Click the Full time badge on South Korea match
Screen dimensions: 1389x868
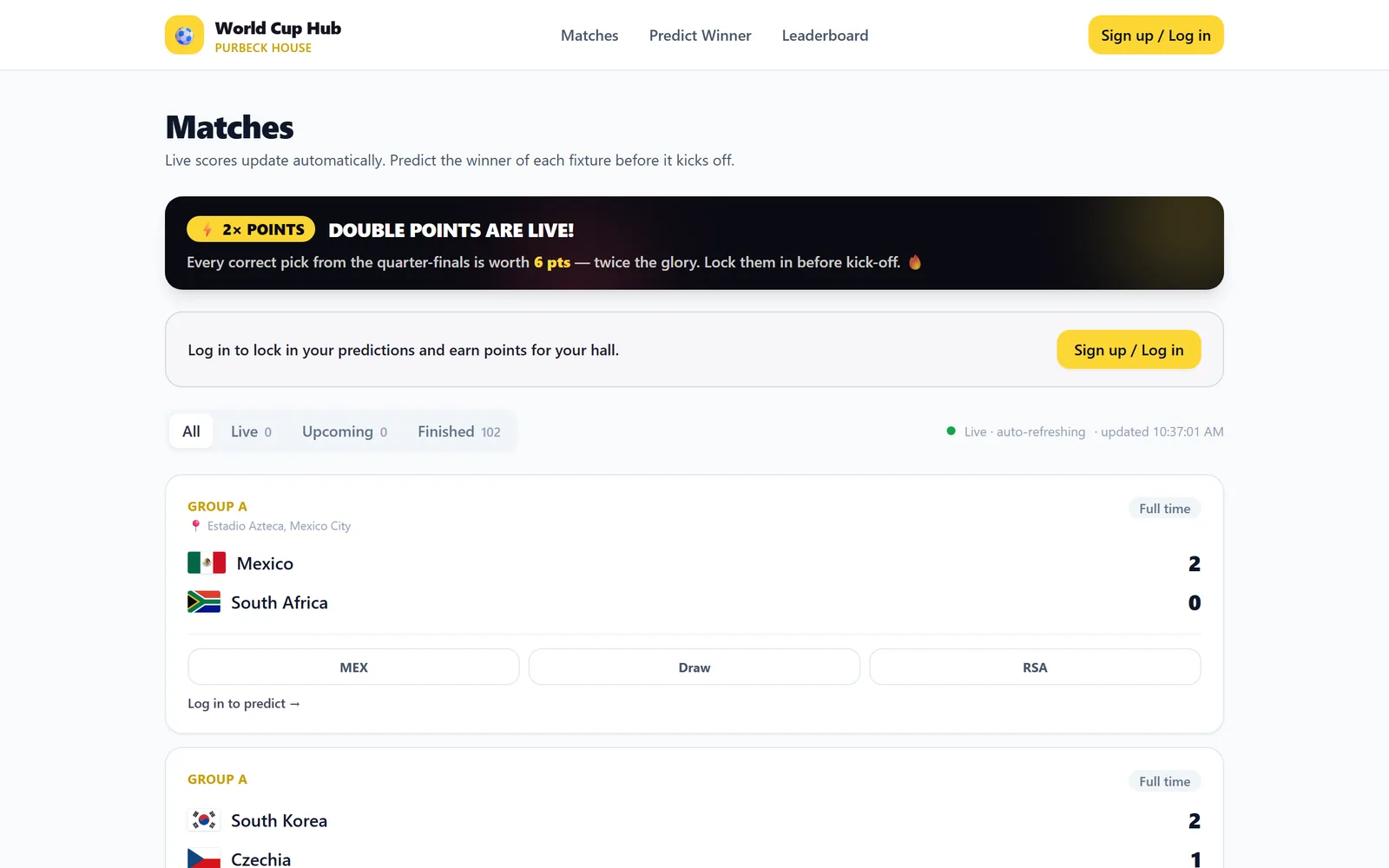coord(1164,781)
